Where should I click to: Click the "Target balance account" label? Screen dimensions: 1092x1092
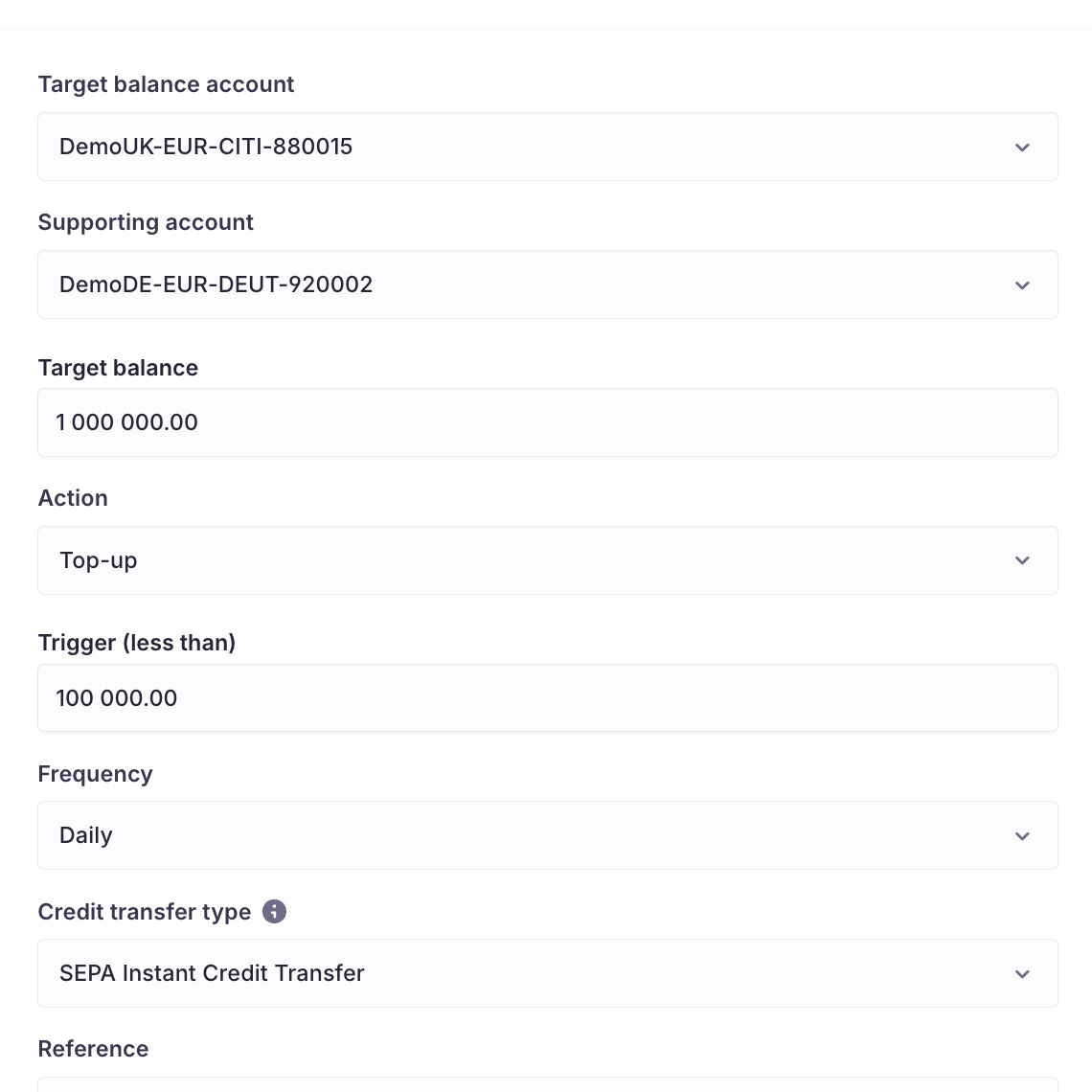click(166, 84)
